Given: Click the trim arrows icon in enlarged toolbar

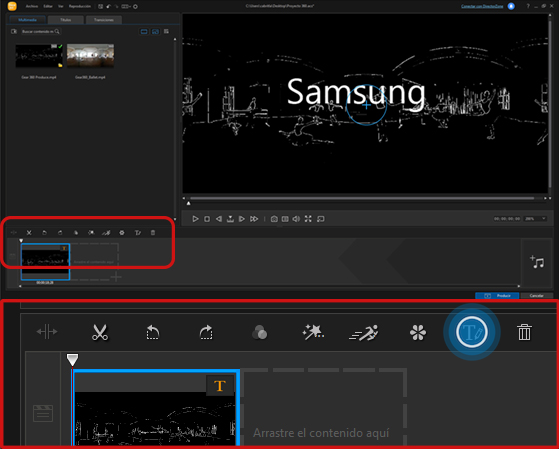Looking at the screenshot, I should [x=47, y=332].
